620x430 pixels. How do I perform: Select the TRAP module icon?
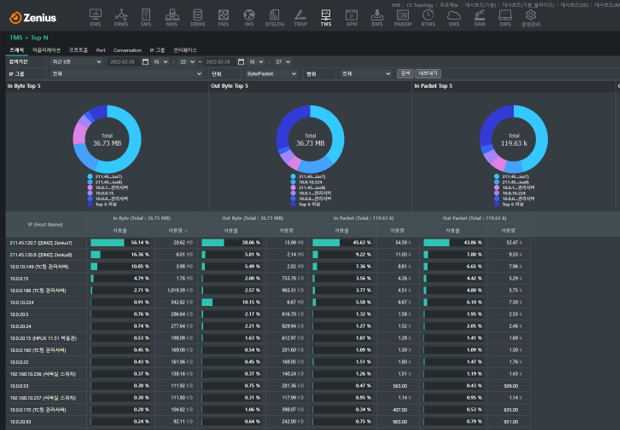[300, 16]
